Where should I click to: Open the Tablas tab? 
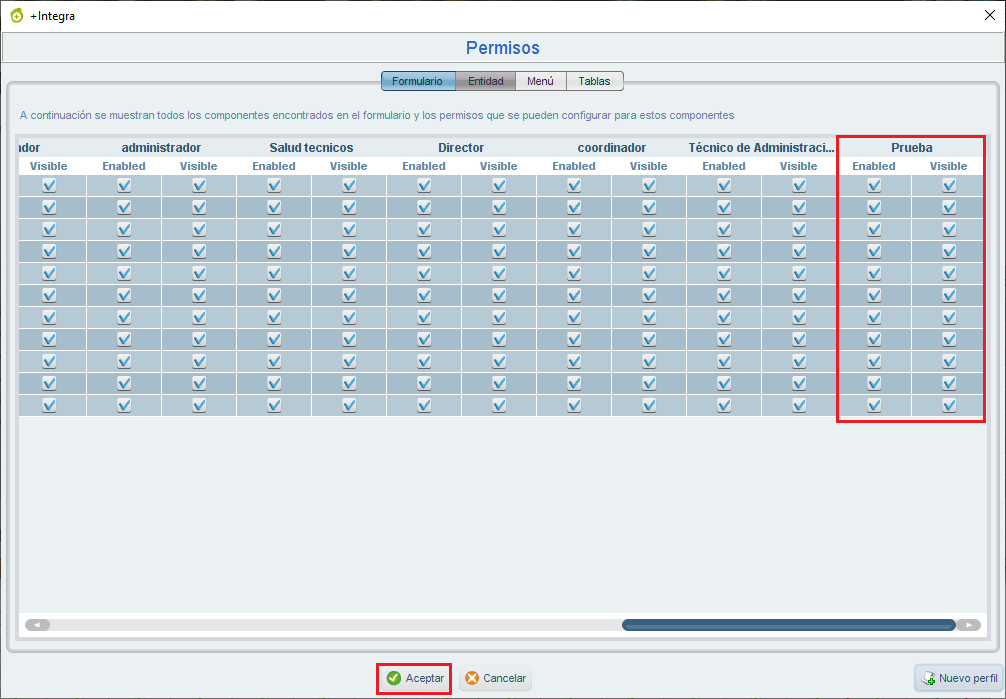tap(594, 82)
